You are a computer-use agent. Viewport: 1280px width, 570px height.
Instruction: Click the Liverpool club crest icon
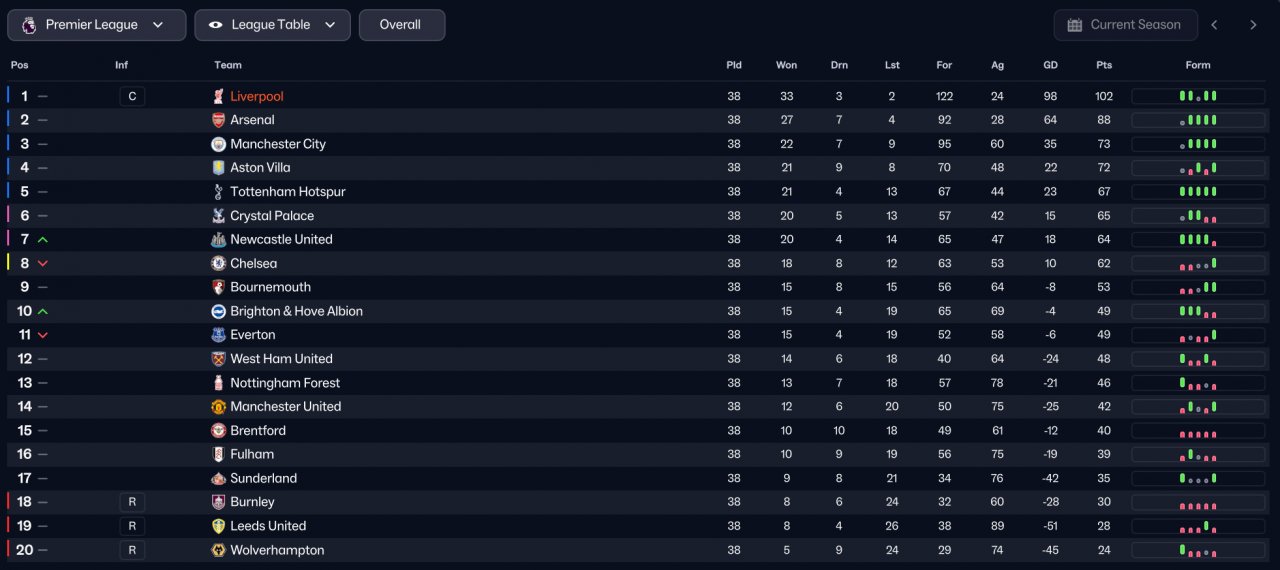pos(218,96)
